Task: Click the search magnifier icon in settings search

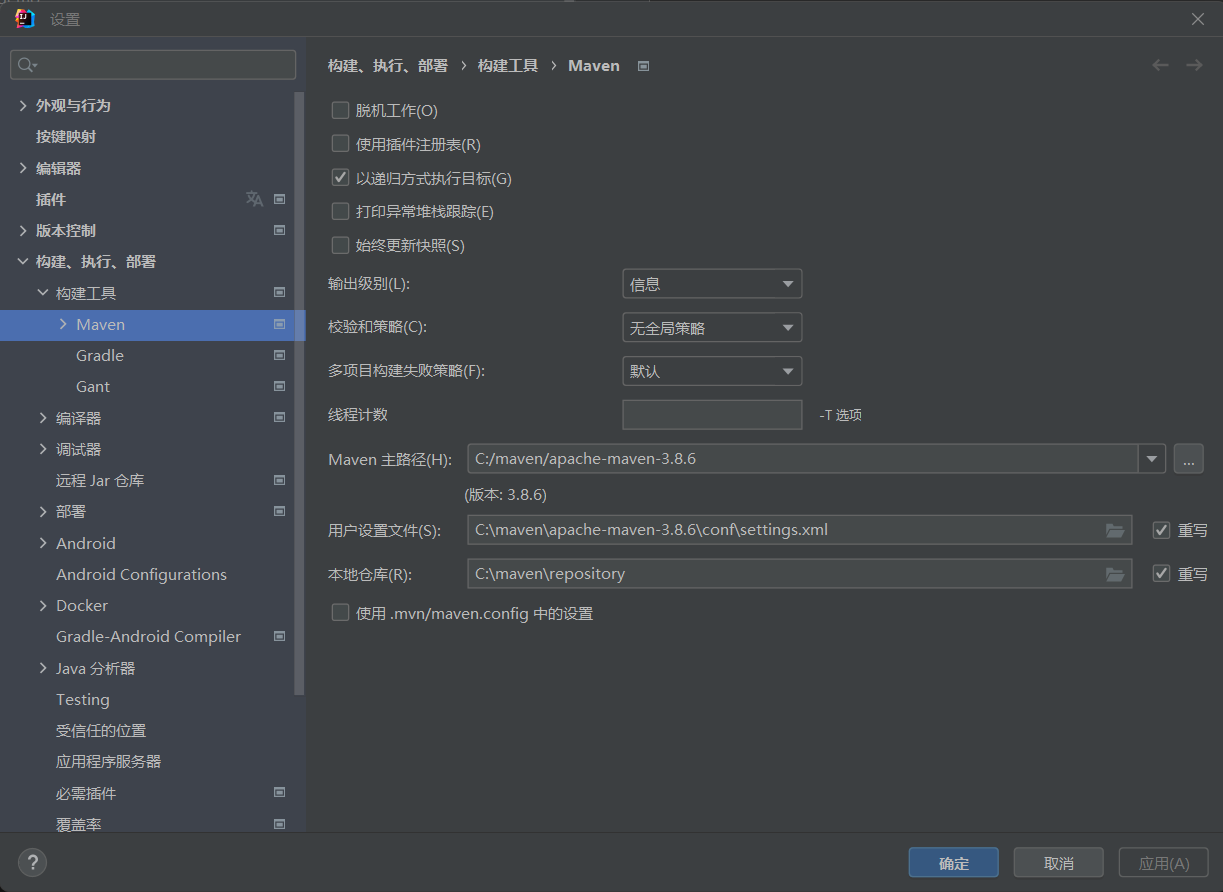Action: (x=26, y=65)
